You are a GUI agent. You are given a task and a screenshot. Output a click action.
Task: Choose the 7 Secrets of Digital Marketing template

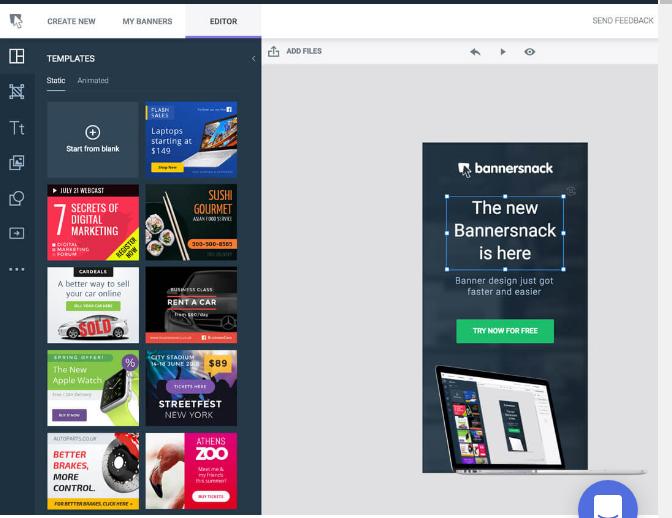(x=93, y=222)
